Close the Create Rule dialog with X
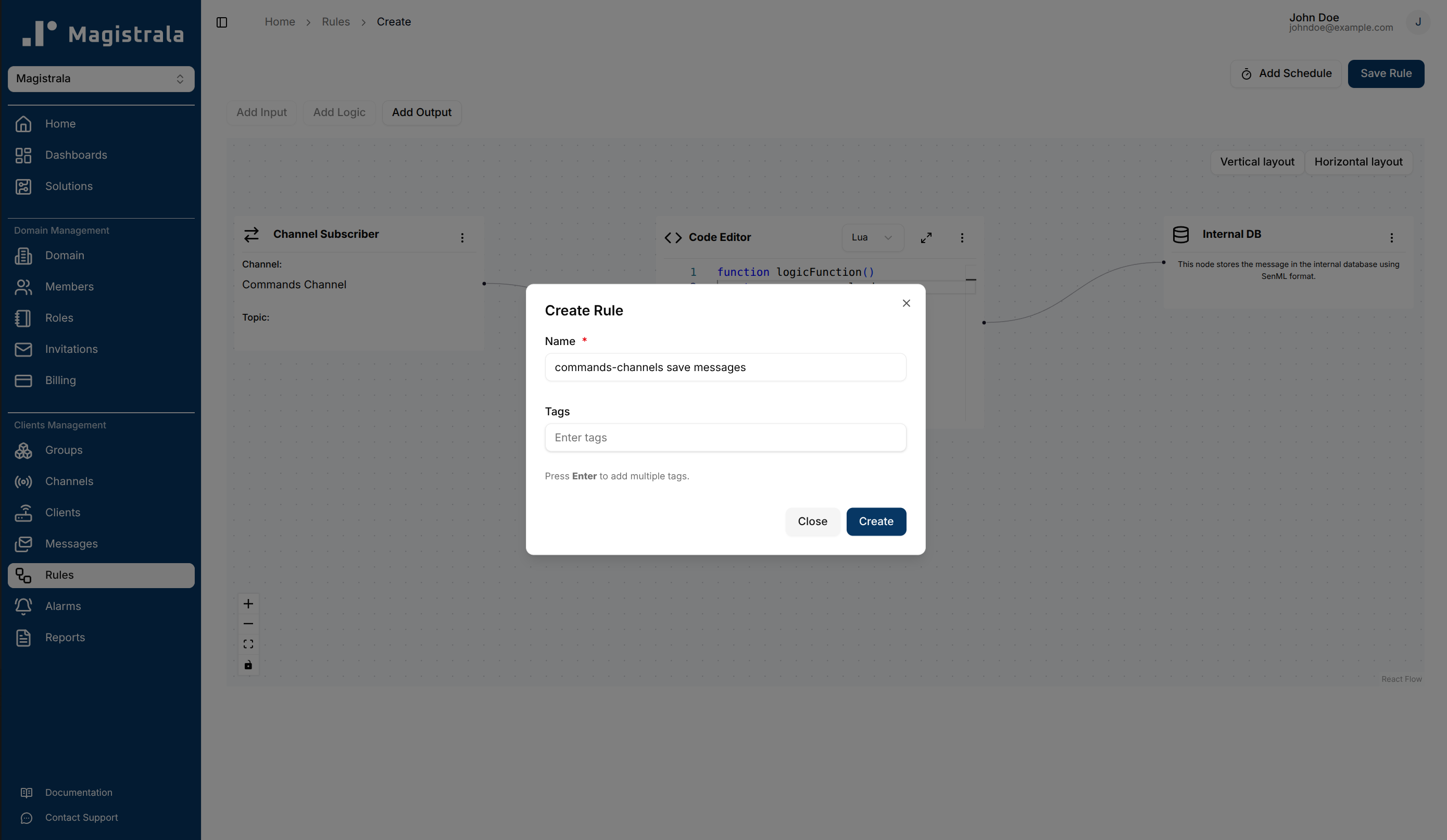 [906, 303]
